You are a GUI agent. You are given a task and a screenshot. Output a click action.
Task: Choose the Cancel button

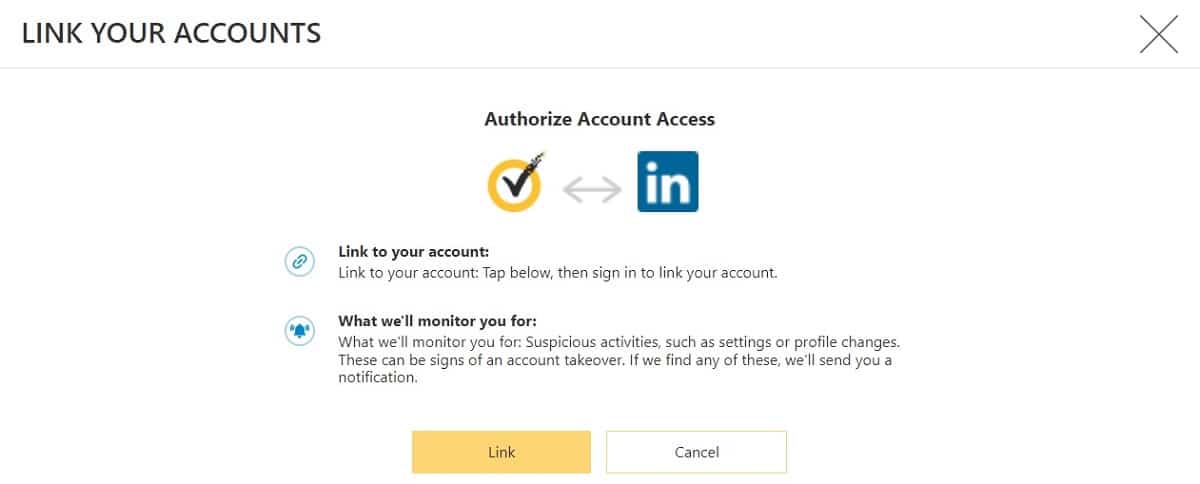click(x=697, y=452)
